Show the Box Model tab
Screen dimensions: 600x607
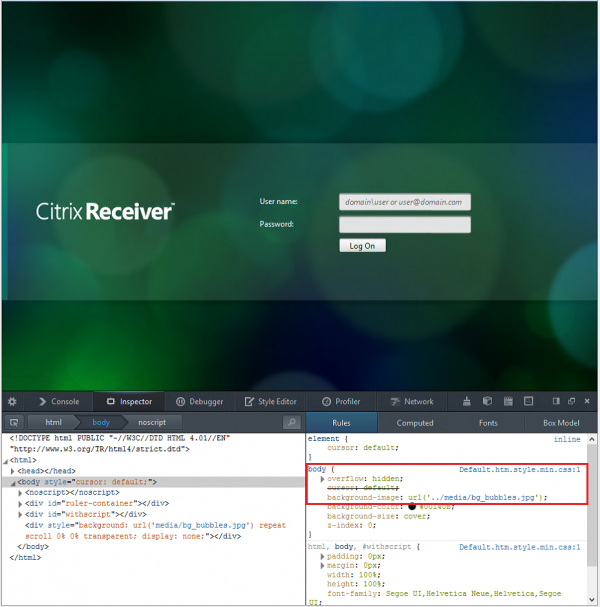[x=560, y=423]
